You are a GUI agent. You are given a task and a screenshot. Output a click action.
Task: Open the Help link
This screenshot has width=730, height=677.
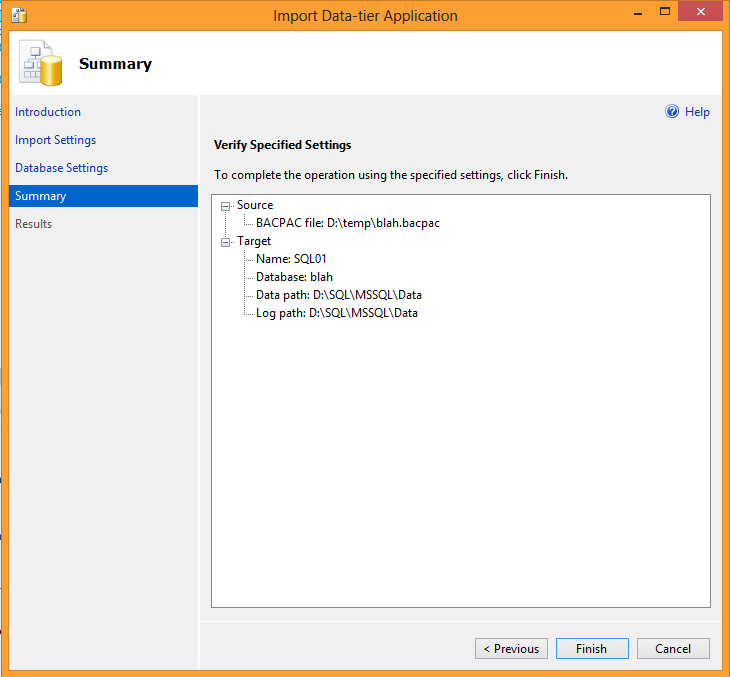[x=697, y=112]
